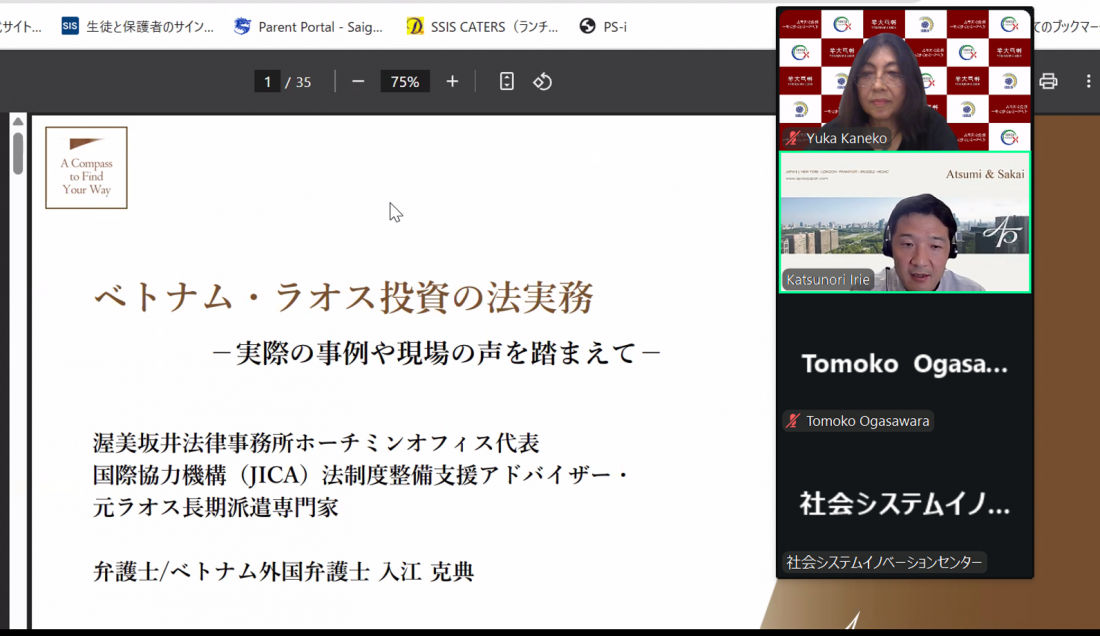Open the PDF viewer more actions menu

click(1088, 82)
